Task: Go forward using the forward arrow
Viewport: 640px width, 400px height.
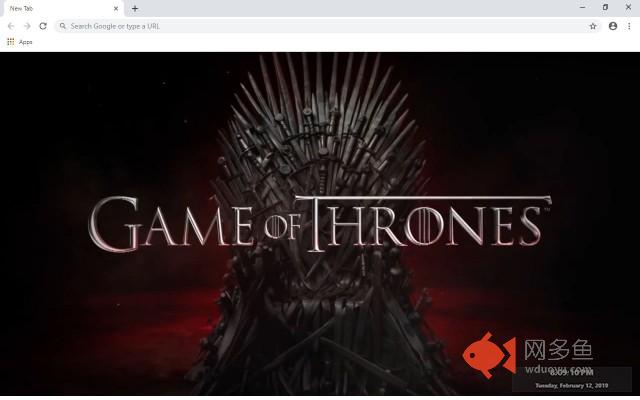Action: pyautogui.click(x=27, y=26)
